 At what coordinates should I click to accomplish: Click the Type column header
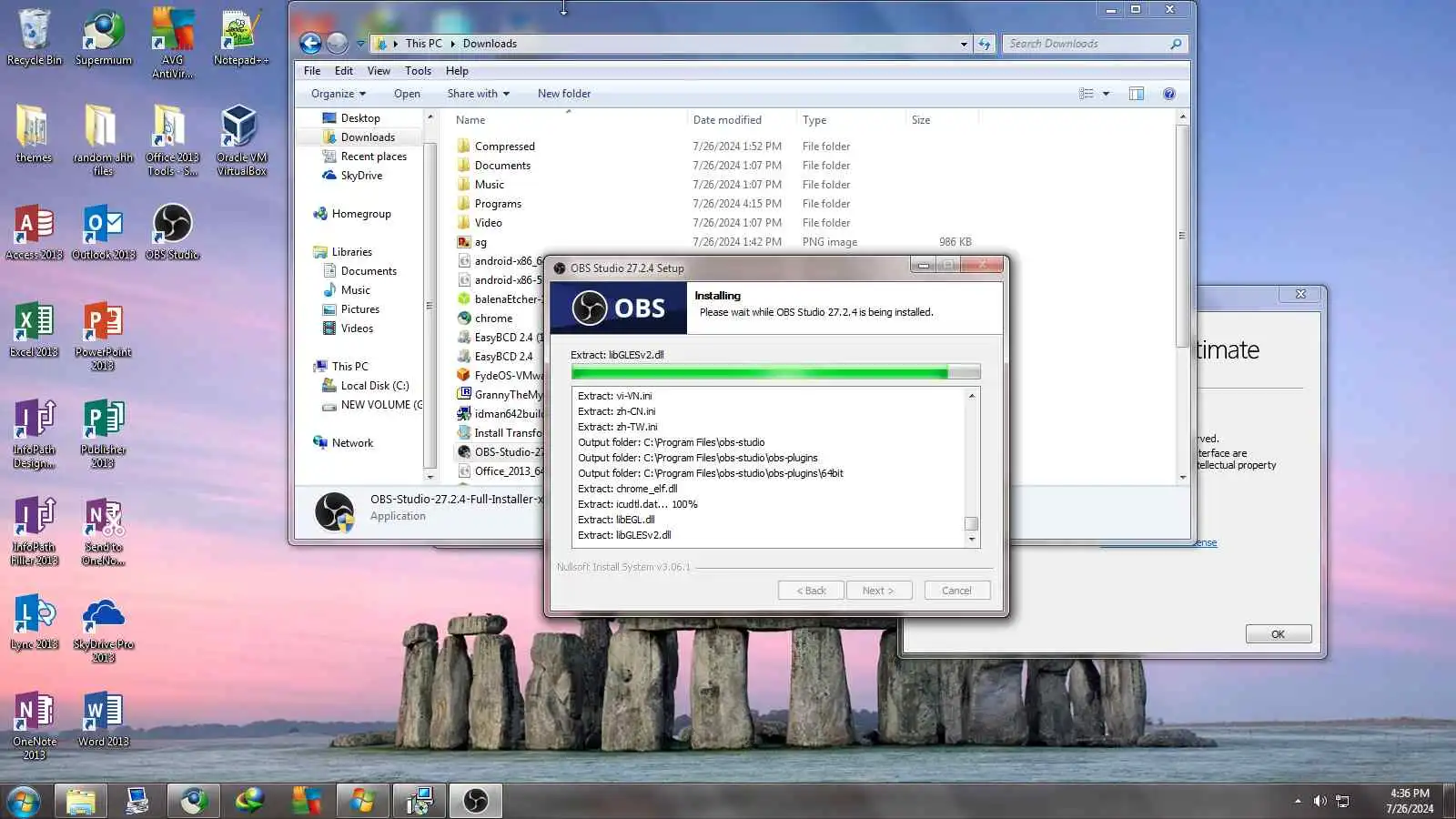tap(851, 120)
